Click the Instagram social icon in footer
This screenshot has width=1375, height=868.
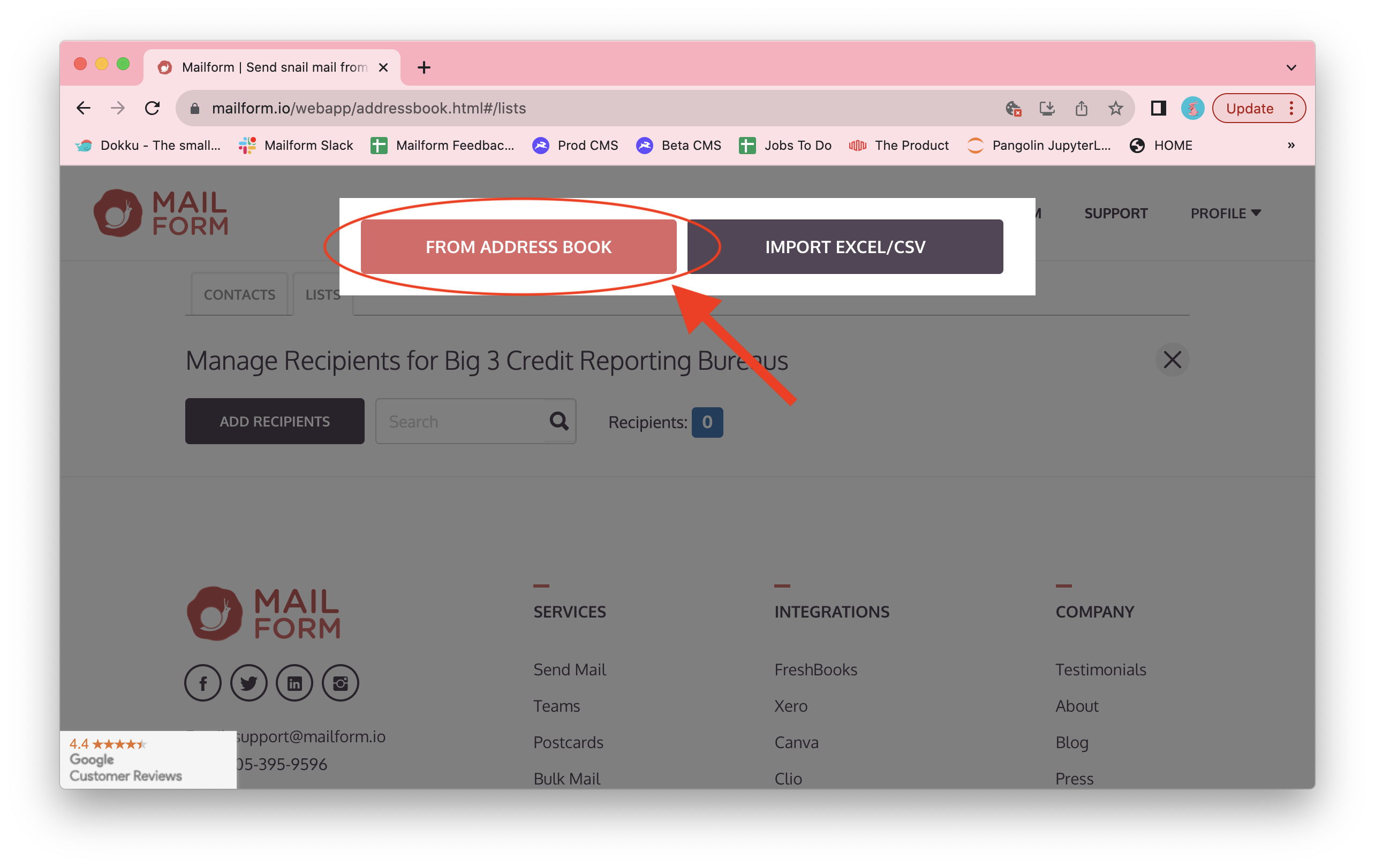[x=340, y=683]
